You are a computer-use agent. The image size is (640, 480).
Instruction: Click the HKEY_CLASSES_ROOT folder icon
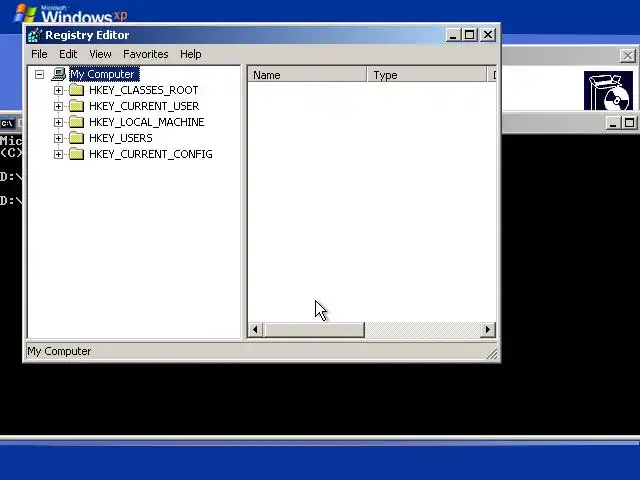76,90
